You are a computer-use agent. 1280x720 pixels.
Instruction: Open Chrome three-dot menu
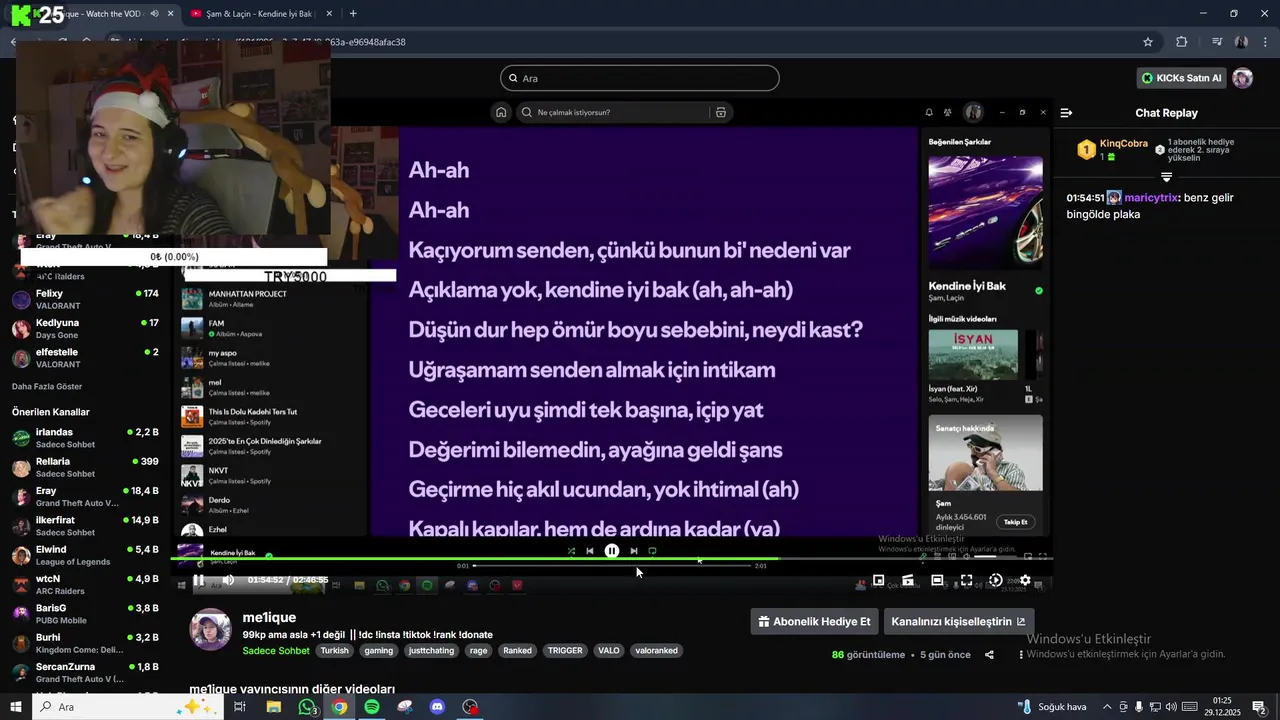pos(1264,42)
